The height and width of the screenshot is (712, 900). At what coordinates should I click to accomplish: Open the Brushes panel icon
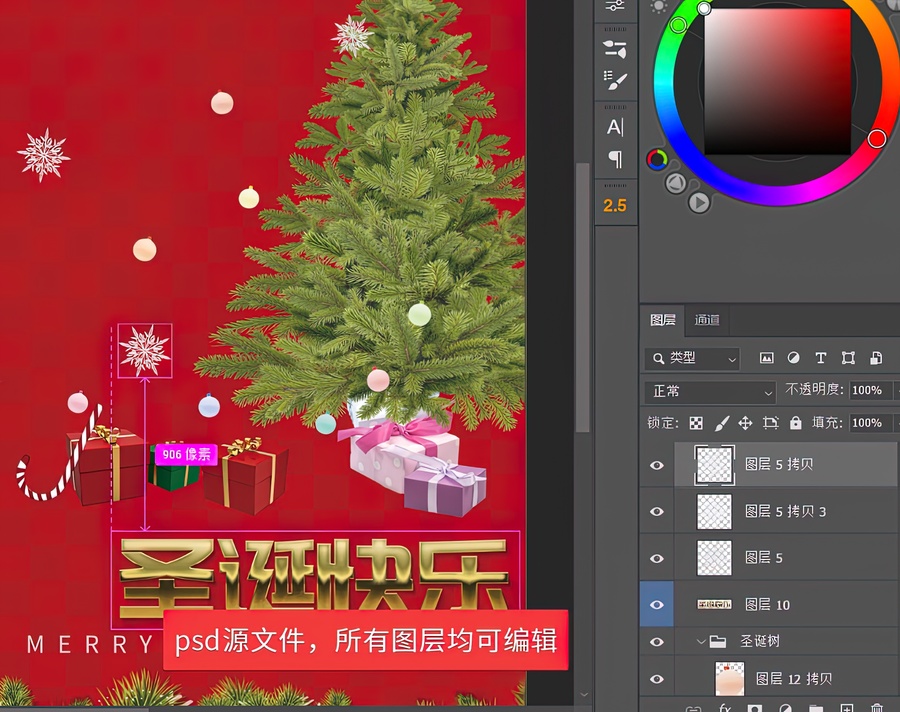click(x=615, y=80)
